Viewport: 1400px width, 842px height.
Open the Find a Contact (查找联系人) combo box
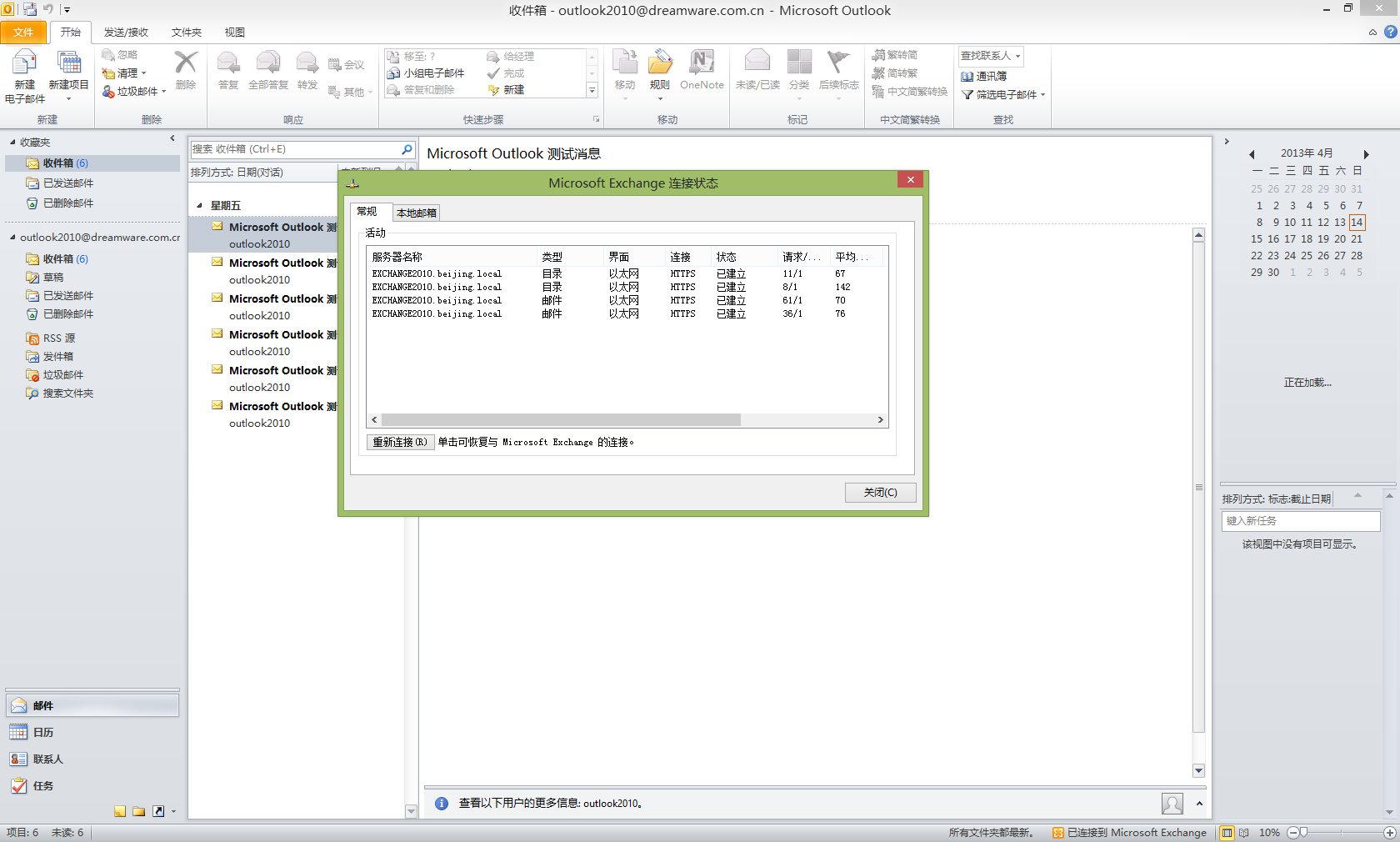point(990,56)
